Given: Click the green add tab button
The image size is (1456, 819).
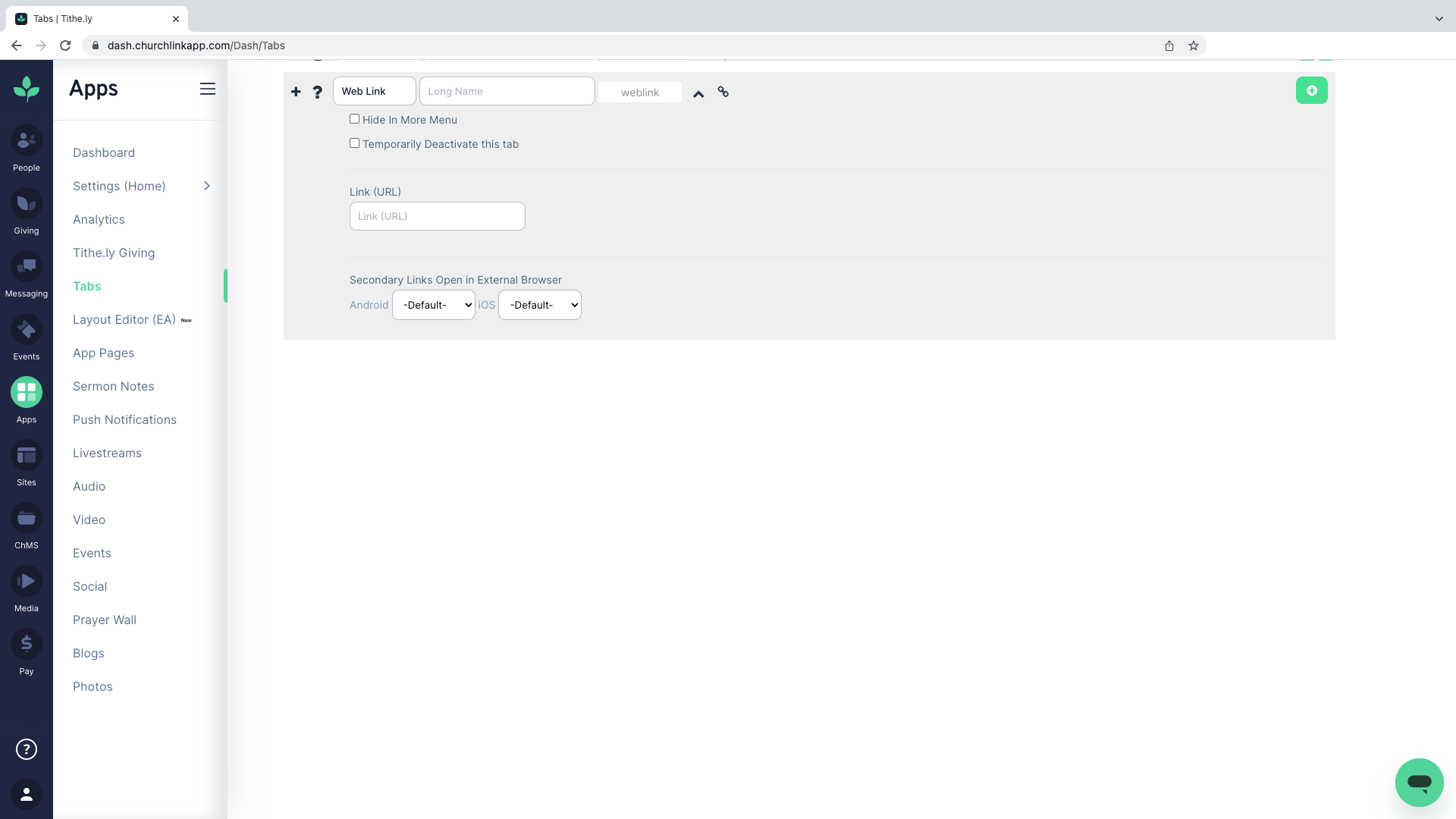Looking at the screenshot, I should pyautogui.click(x=1312, y=90).
